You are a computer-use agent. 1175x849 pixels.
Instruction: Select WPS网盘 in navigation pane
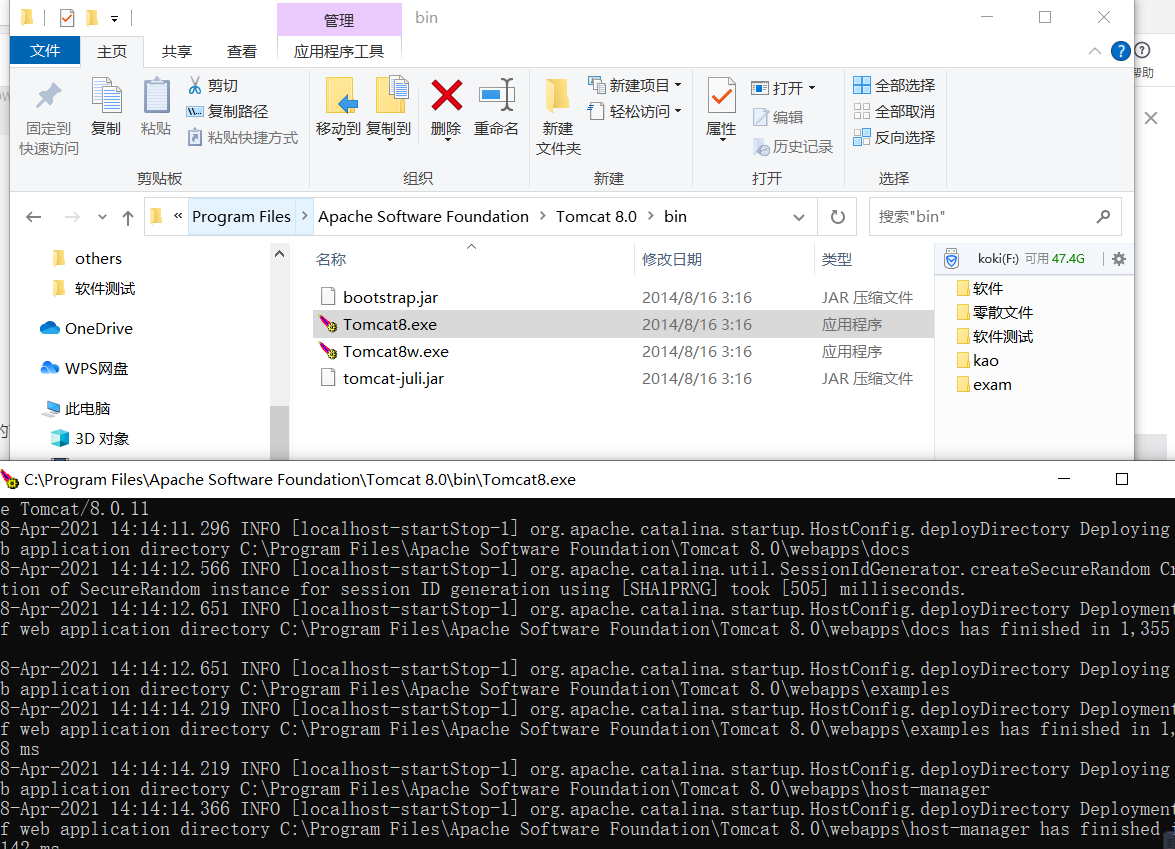click(x=84, y=368)
